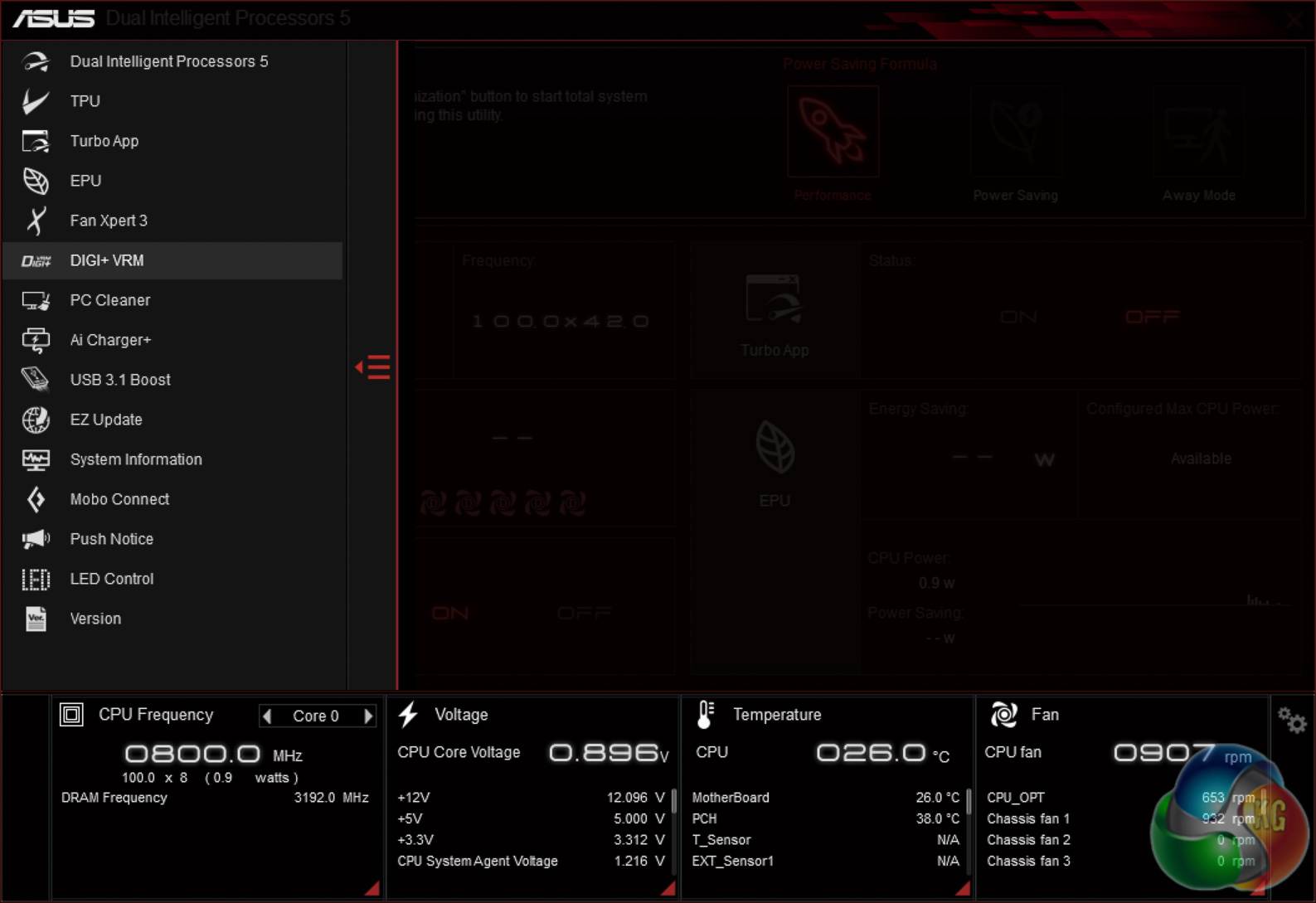Click the CPU System Agent Voltage row

tap(531, 861)
